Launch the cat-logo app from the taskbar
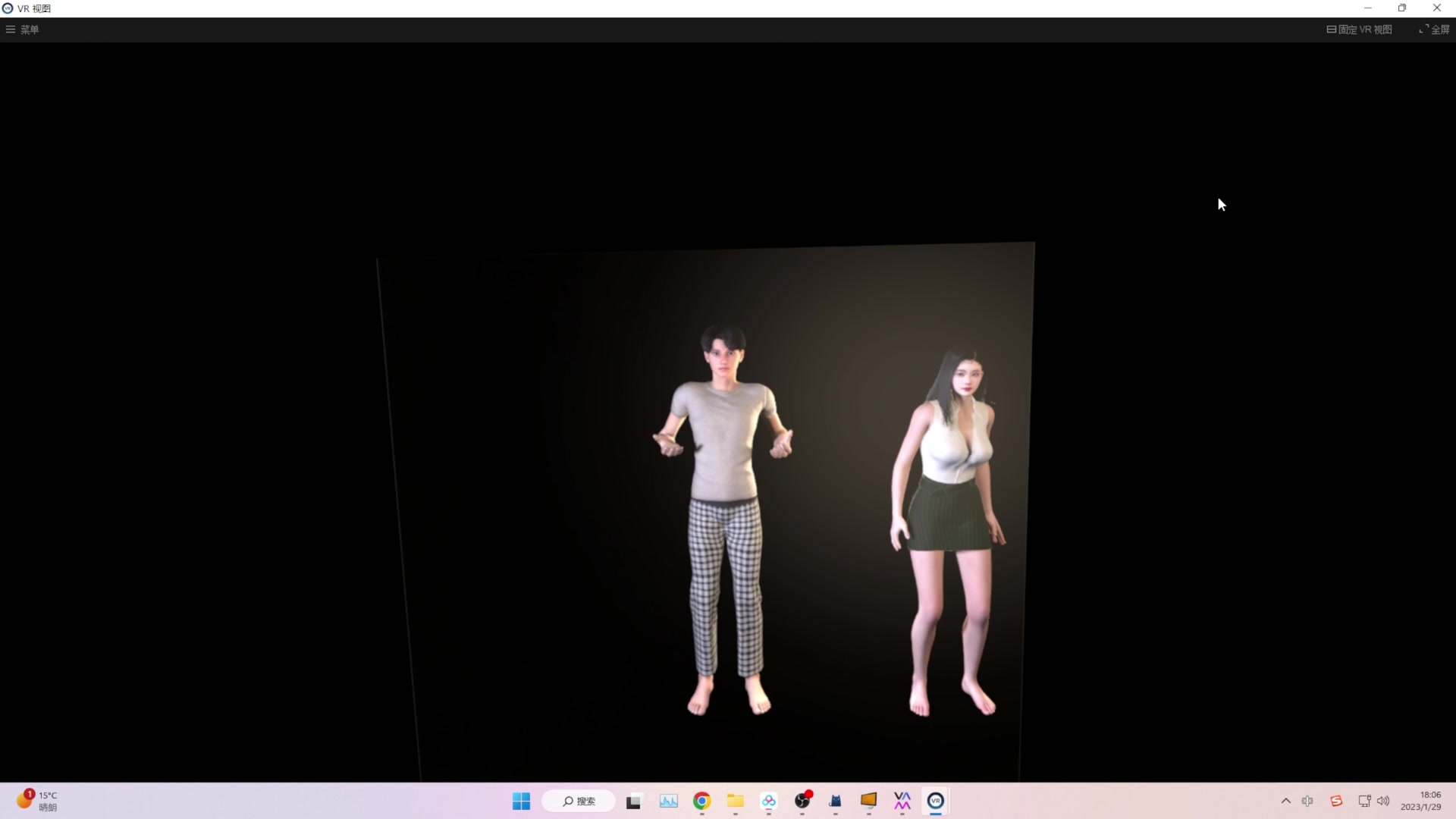Image resolution: width=1456 pixels, height=819 pixels. [834, 802]
